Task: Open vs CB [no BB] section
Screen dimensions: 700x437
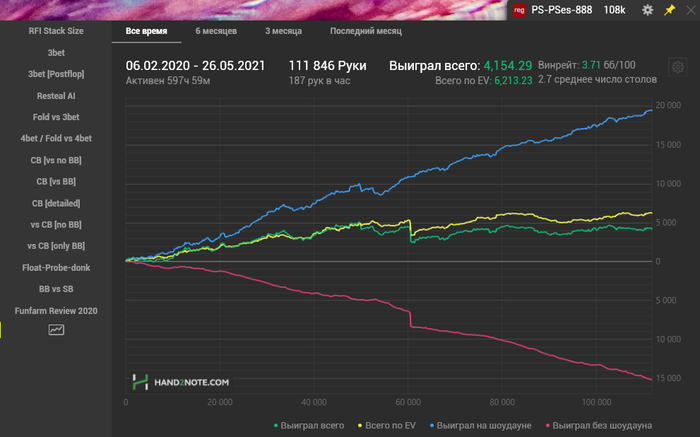Action: [x=56, y=225]
